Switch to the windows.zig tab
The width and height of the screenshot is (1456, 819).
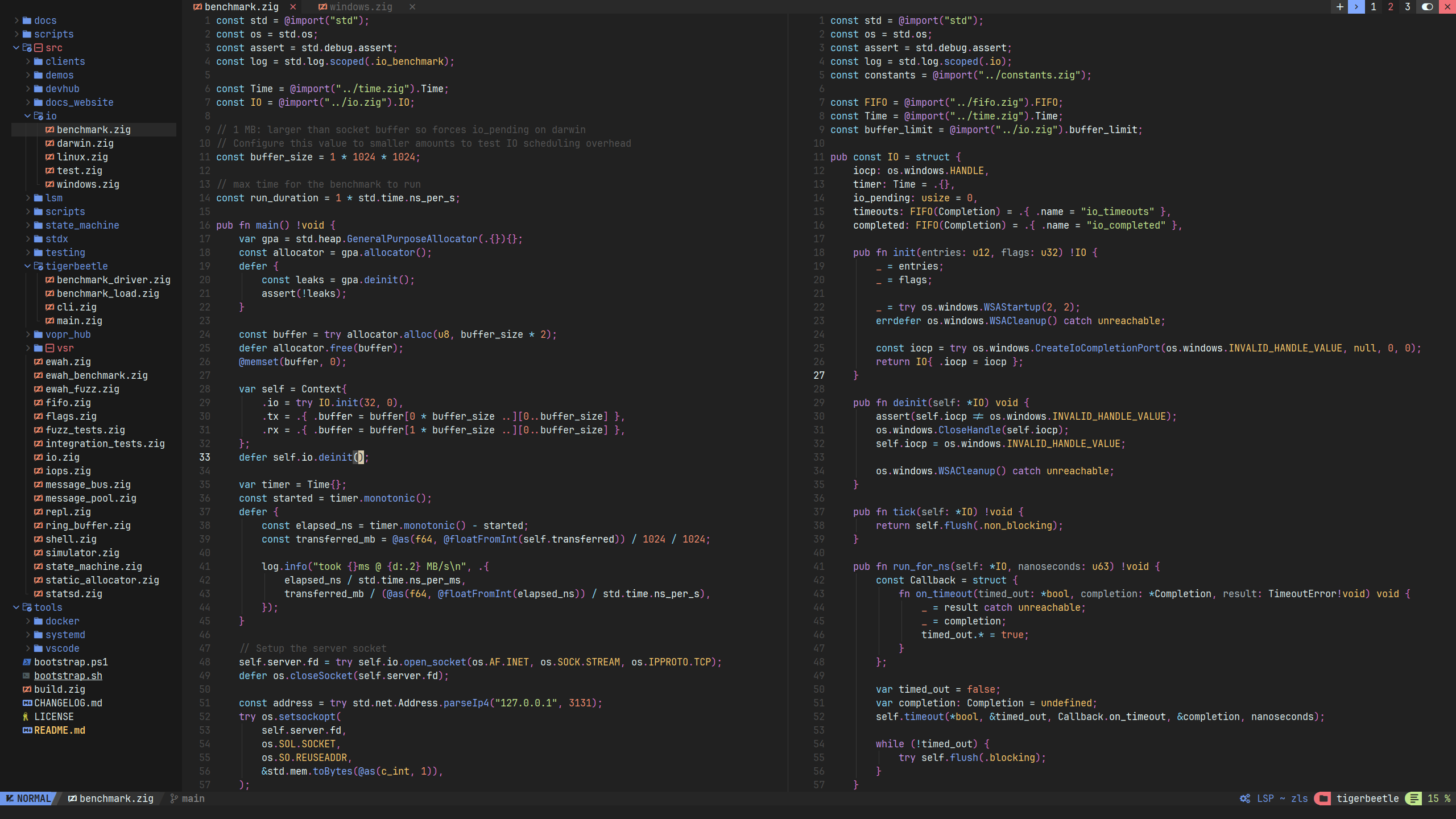click(x=361, y=7)
